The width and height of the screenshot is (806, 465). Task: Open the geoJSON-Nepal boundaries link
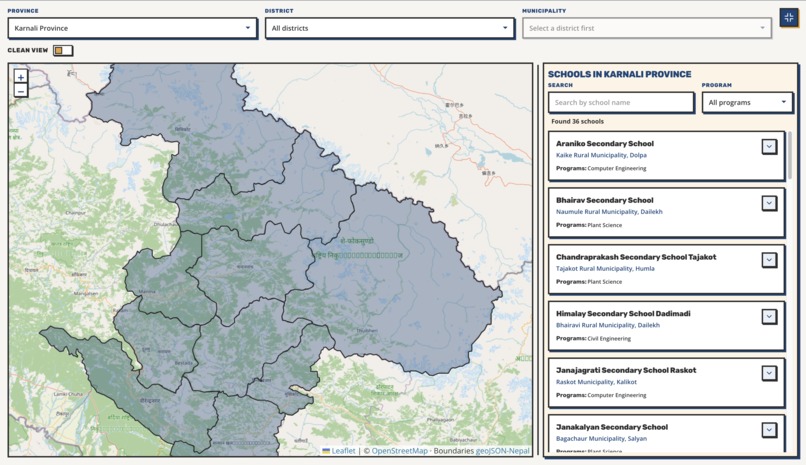[x=502, y=451]
